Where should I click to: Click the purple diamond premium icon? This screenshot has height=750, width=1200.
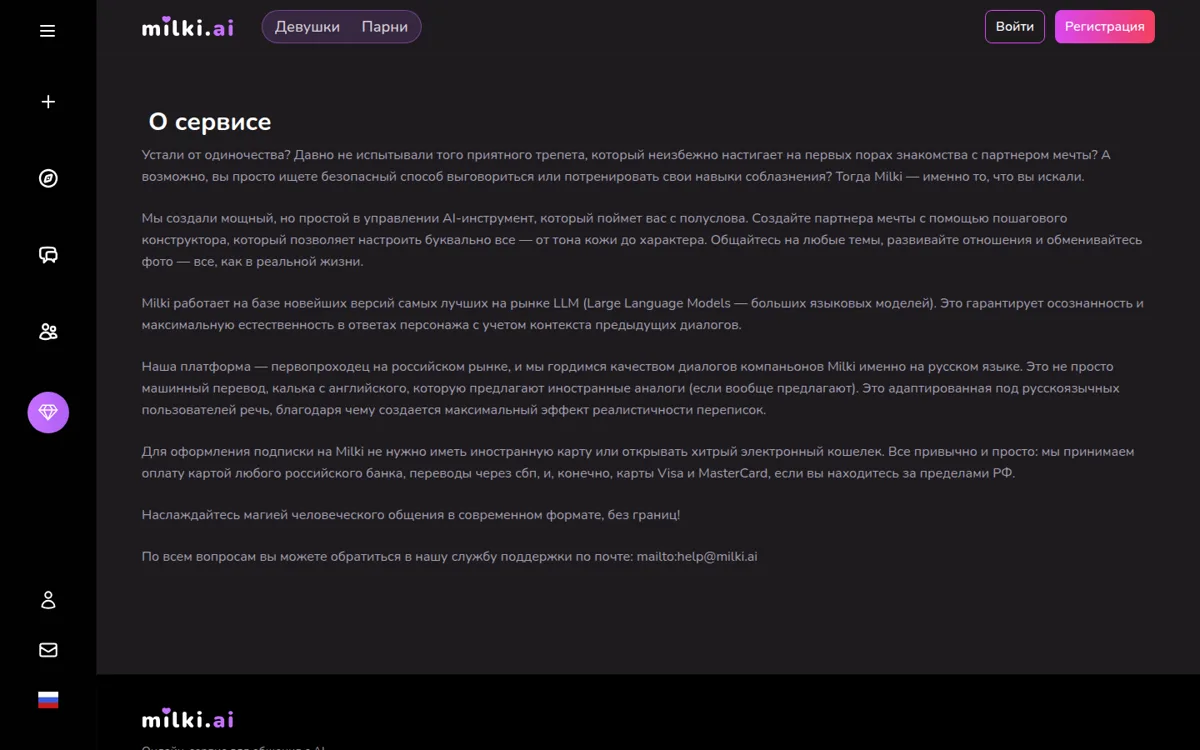tap(48, 412)
